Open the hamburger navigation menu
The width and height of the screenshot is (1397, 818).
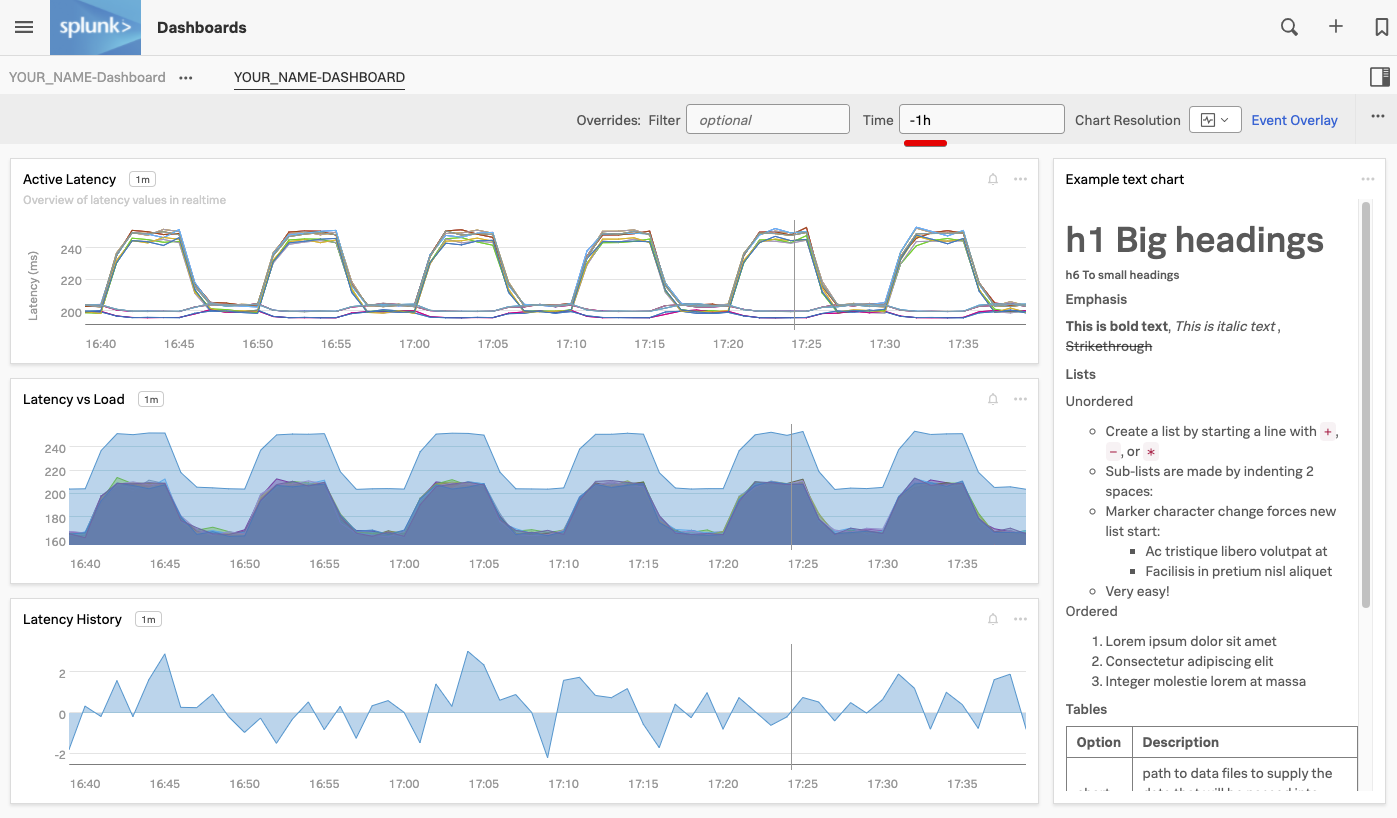click(x=24, y=27)
